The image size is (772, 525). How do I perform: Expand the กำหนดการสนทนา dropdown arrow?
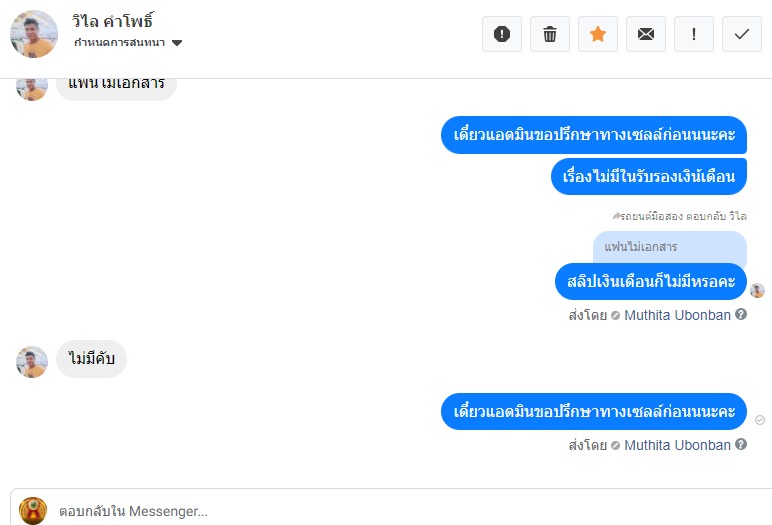click(x=177, y=43)
